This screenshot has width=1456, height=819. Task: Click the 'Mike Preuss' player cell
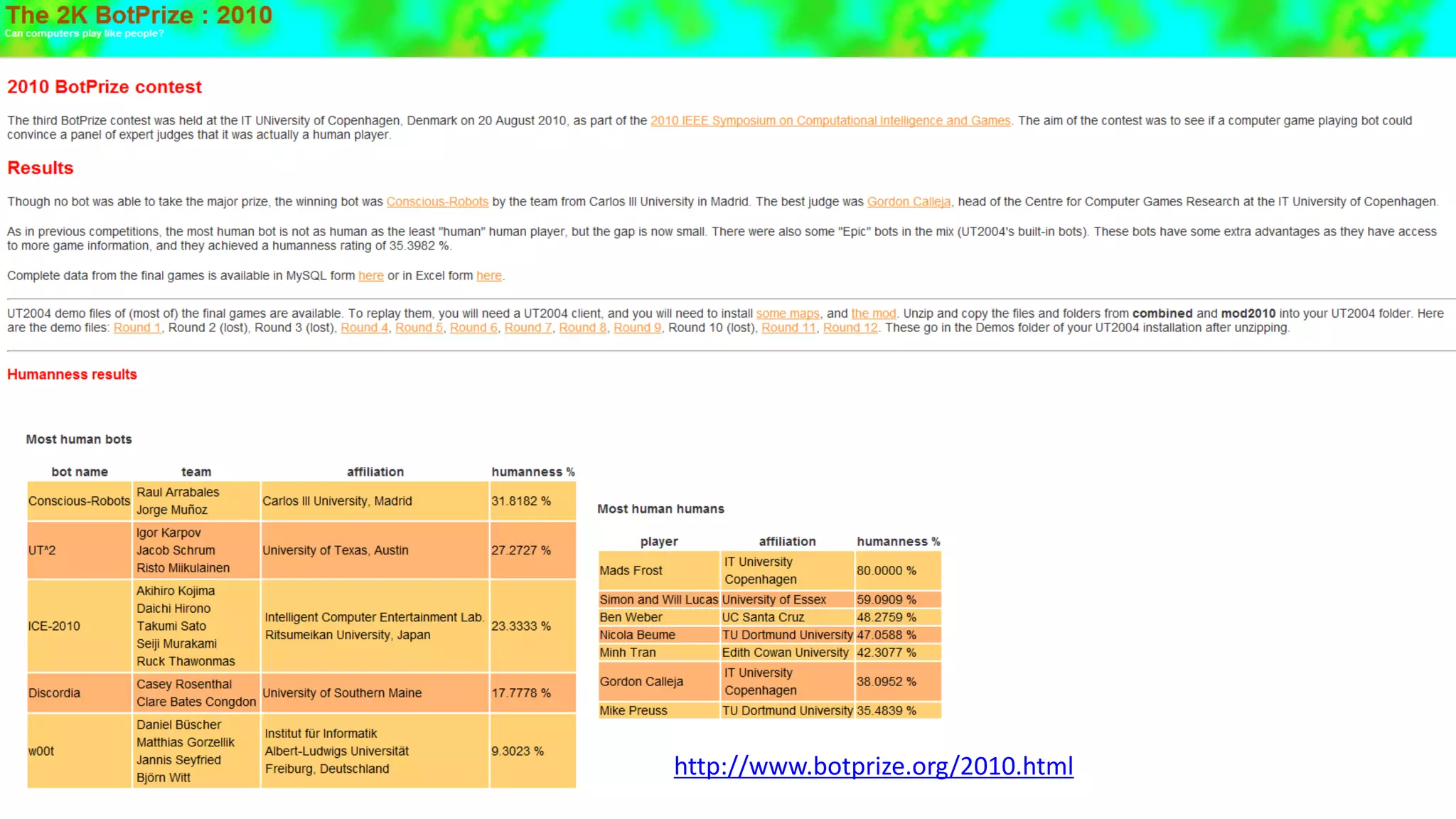click(x=659, y=711)
